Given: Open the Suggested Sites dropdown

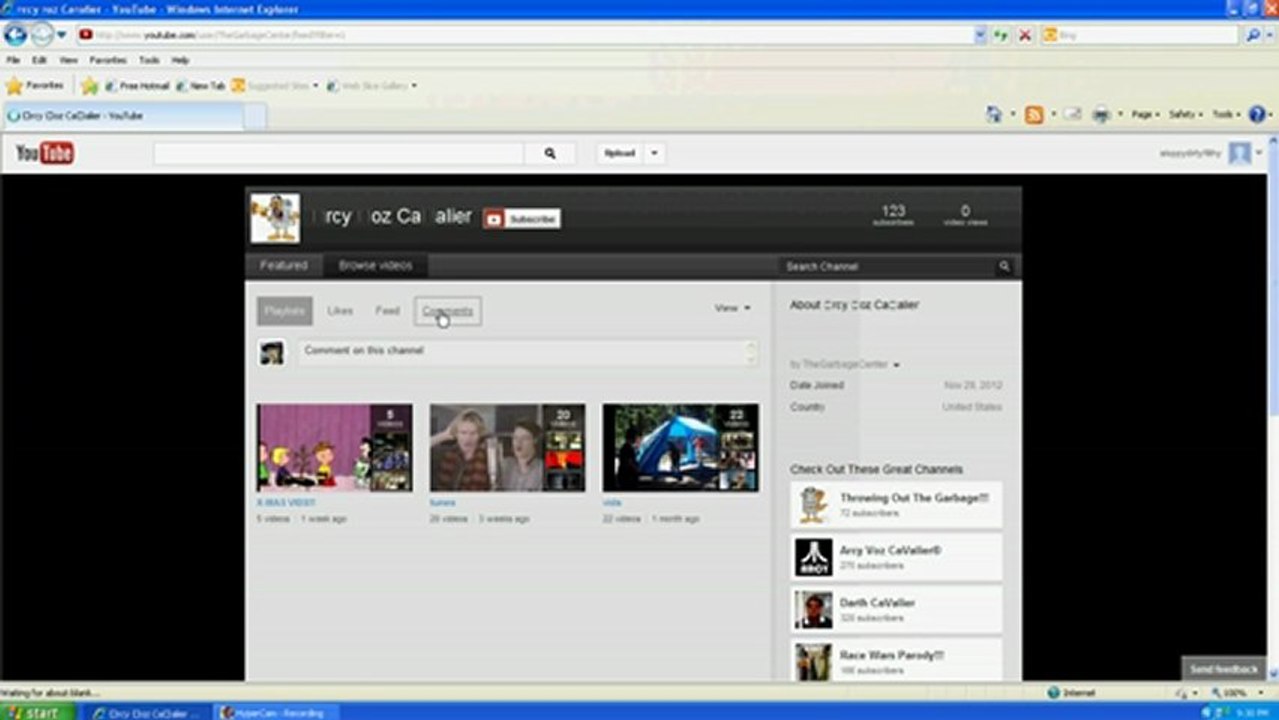Looking at the screenshot, I should pyautogui.click(x=275, y=86).
